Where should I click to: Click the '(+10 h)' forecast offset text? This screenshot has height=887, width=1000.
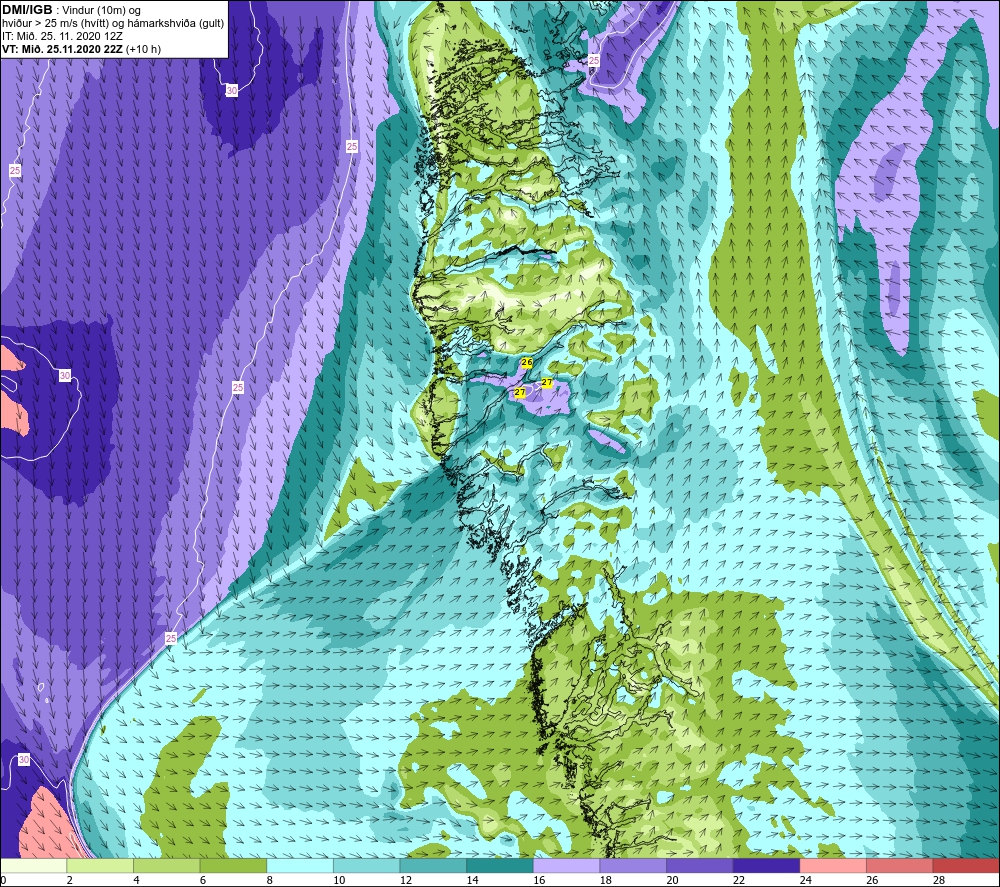coord(143,49)
